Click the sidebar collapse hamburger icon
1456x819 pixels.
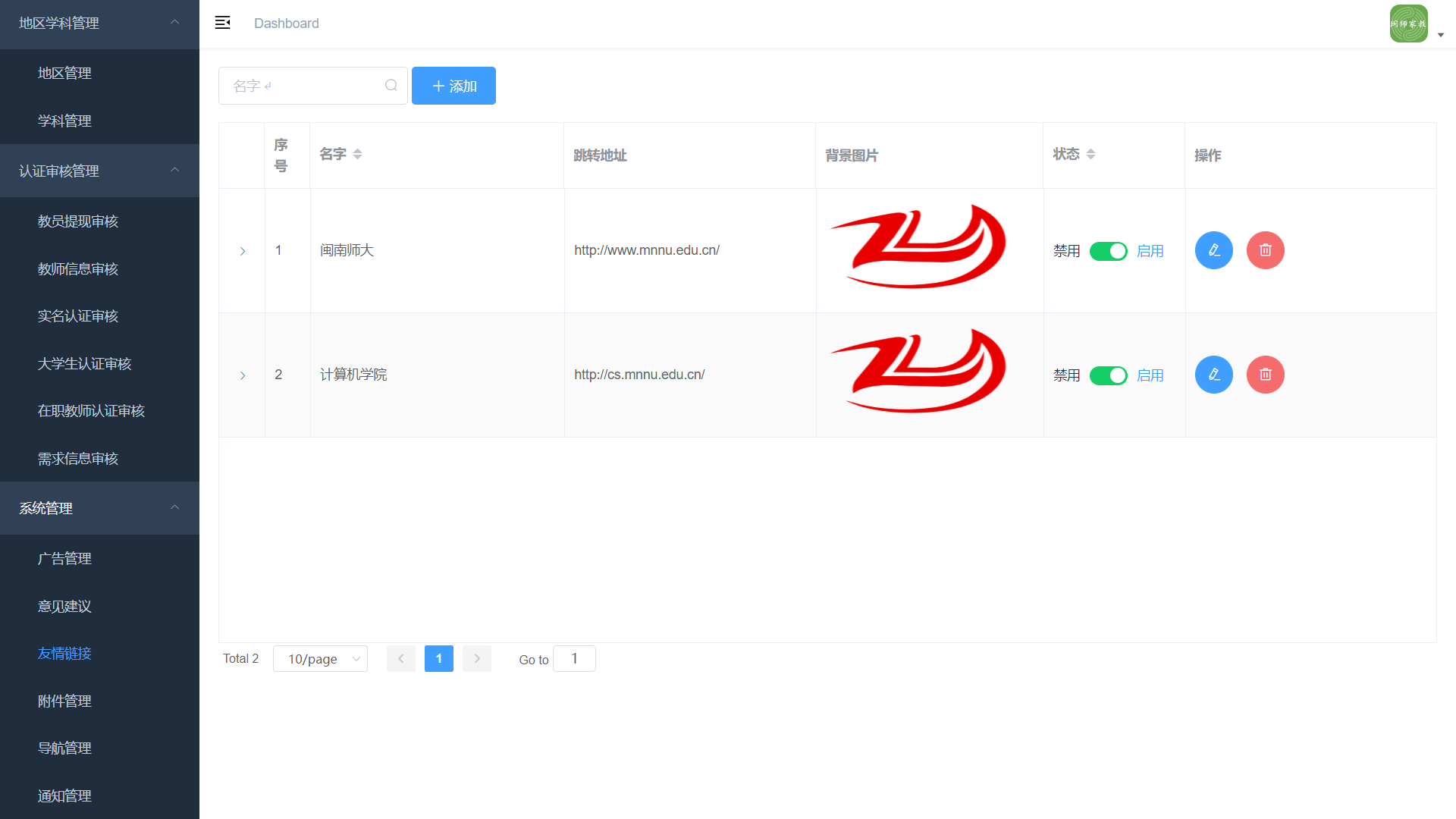coord(222,23)
